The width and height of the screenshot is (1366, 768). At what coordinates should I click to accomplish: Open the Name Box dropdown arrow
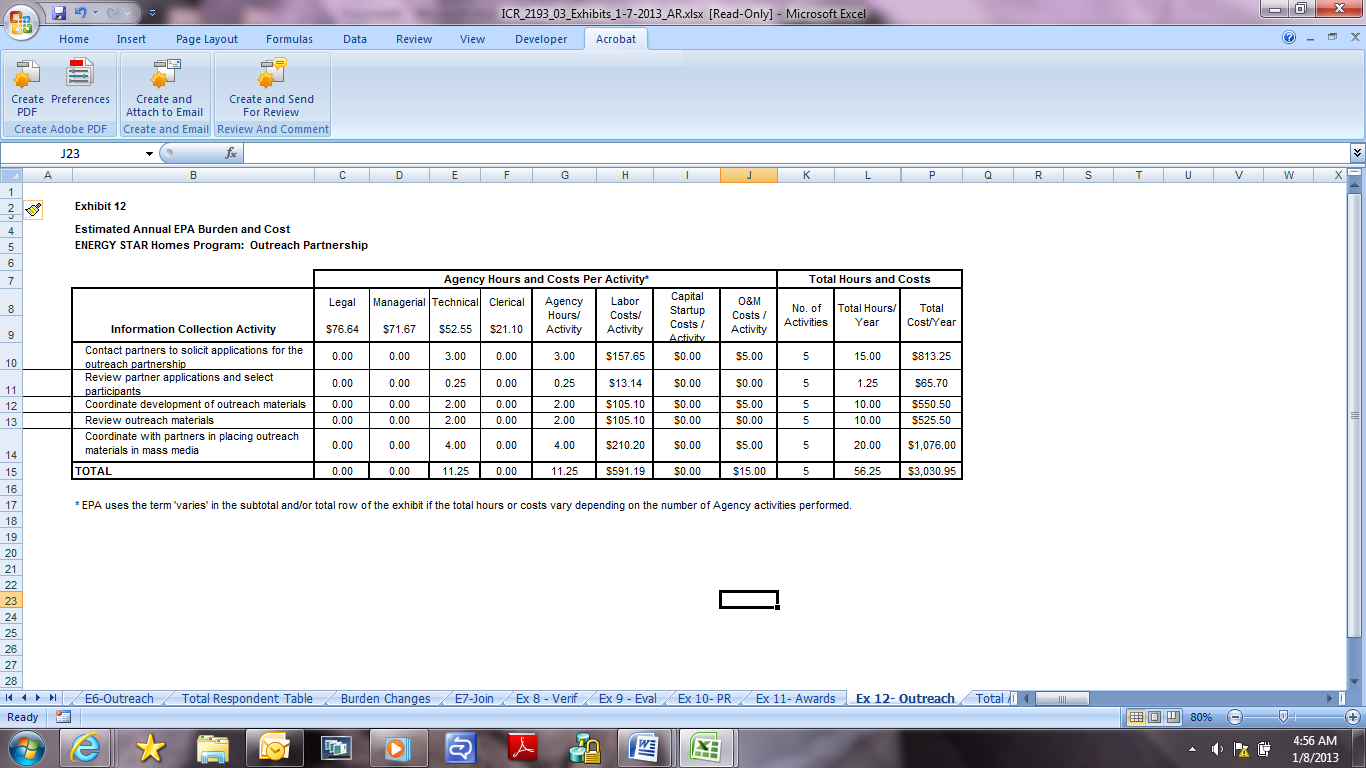point(149,154)
